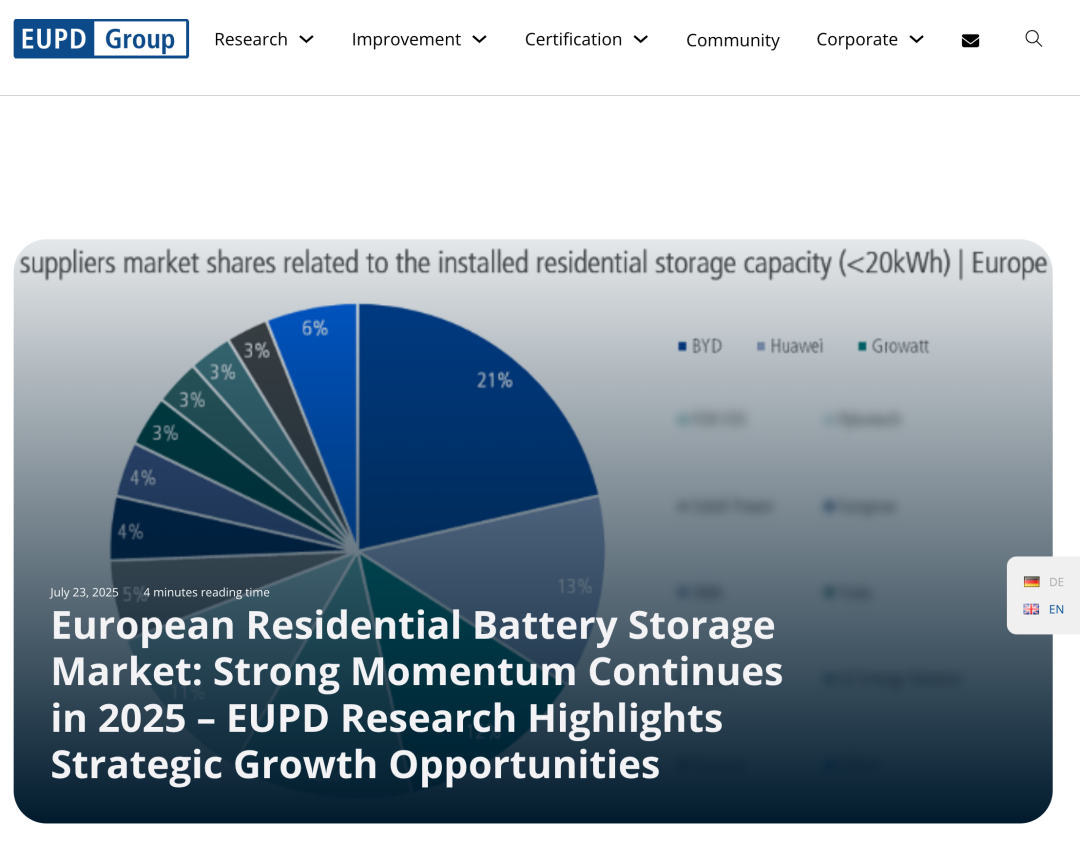Switch language to DE
1080x841 pixels.
click(x=1056, y=582)
